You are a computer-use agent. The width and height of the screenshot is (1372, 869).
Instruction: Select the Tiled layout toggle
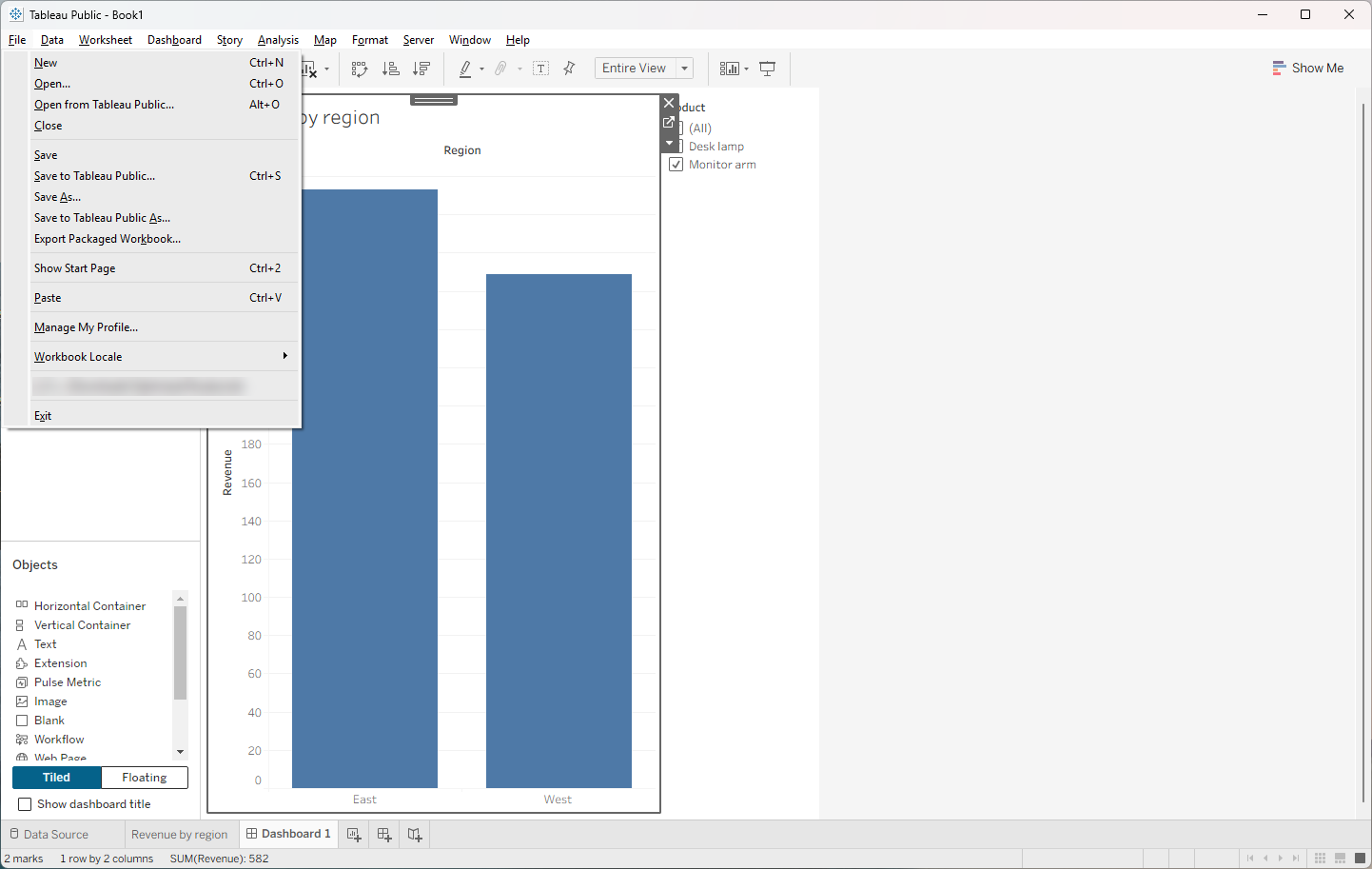coord(57,778)
